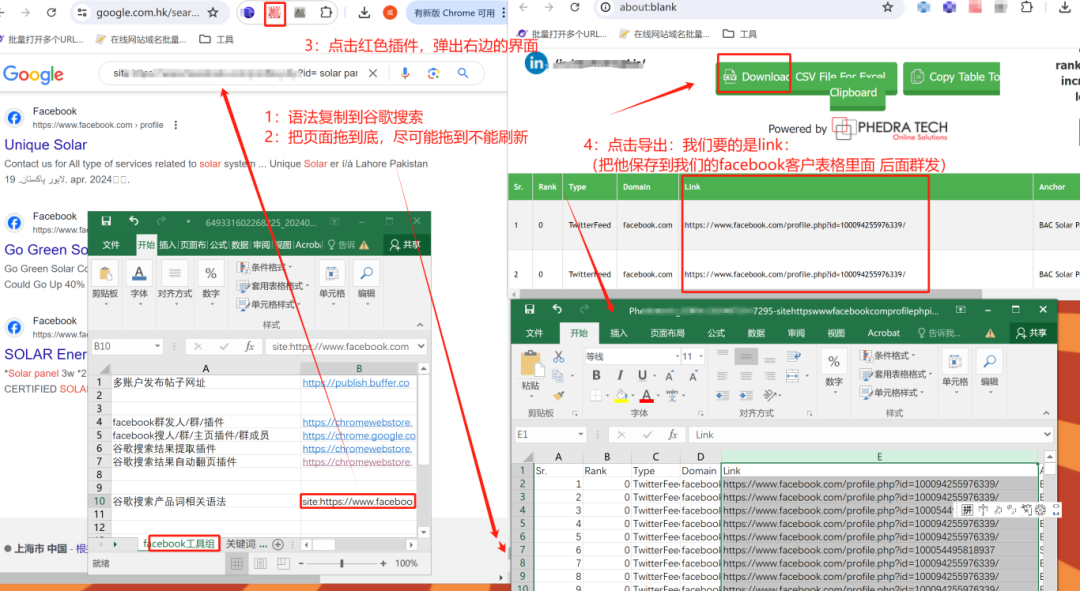Bookmark the about:blank page with the star
The width and height of the screenshot is (1080, 591).
888,7
